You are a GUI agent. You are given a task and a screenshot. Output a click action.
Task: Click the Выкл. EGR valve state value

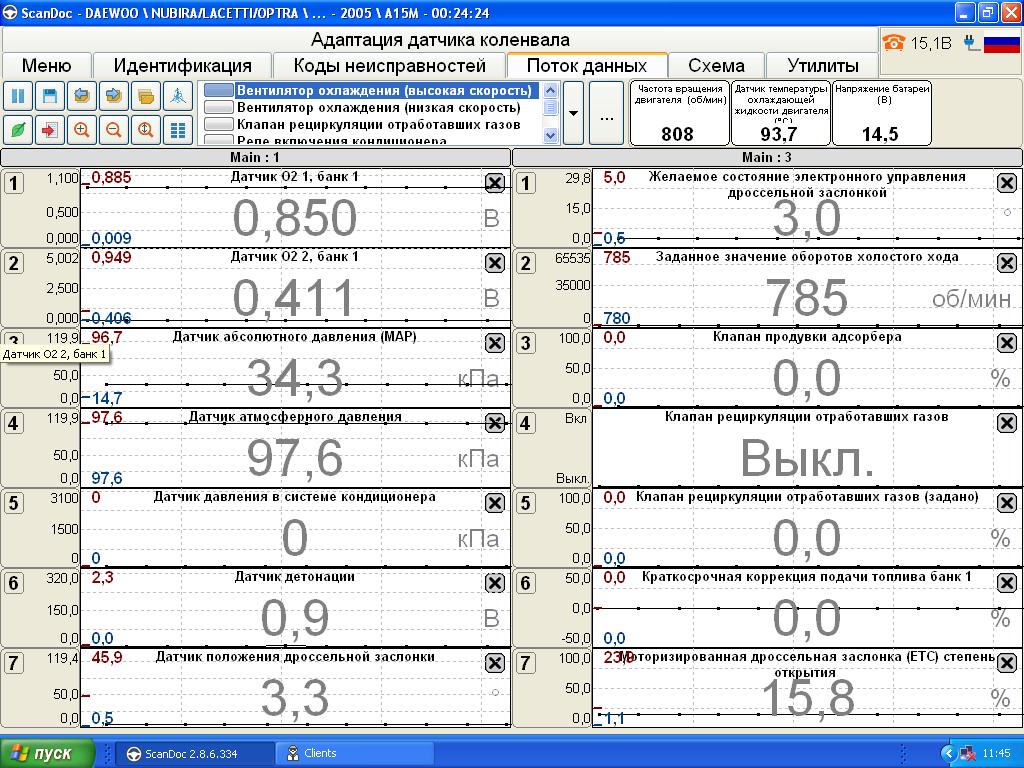click(807, 458)
